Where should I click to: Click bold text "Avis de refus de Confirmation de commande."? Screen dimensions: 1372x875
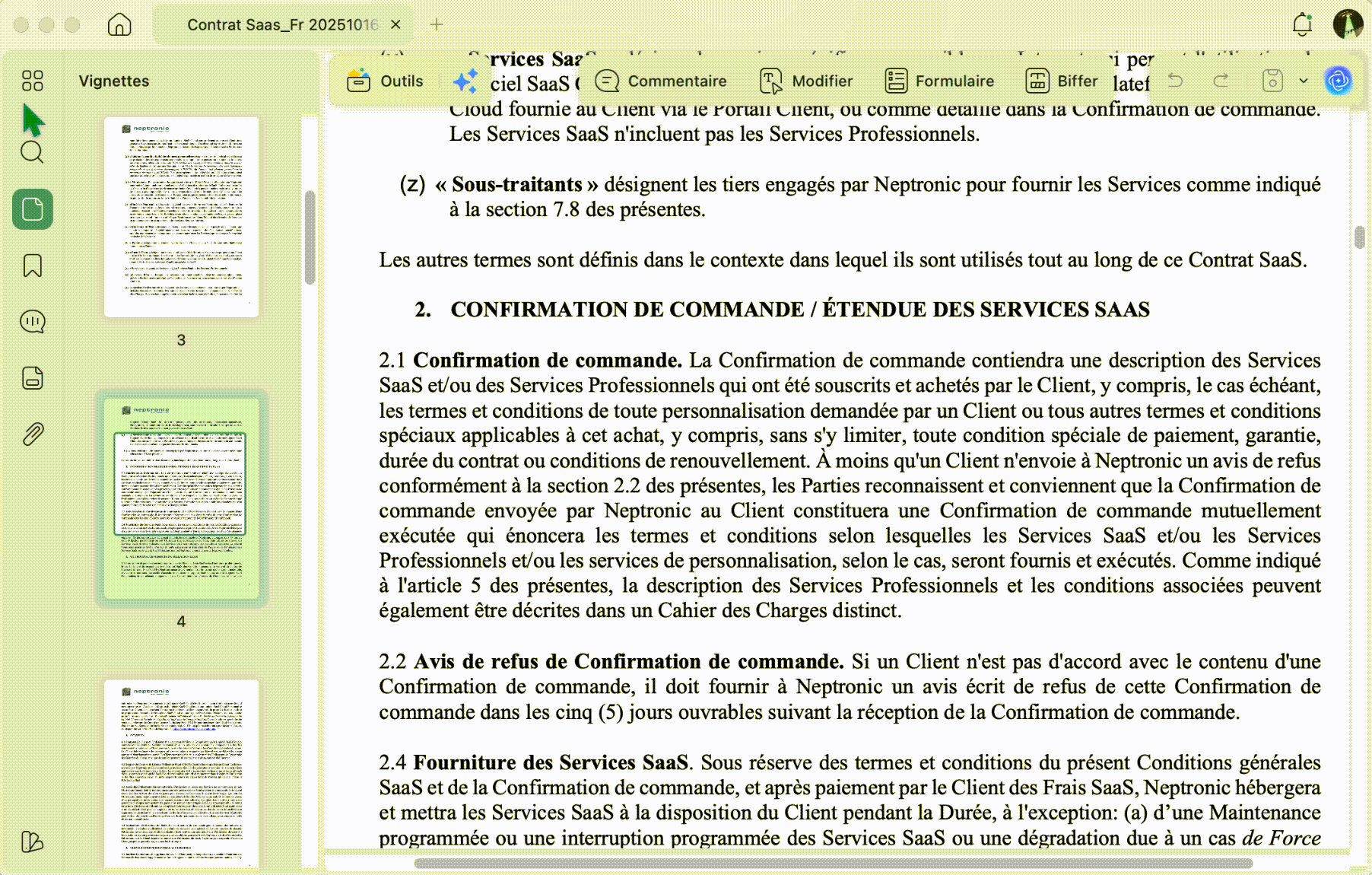pos(629,661)
